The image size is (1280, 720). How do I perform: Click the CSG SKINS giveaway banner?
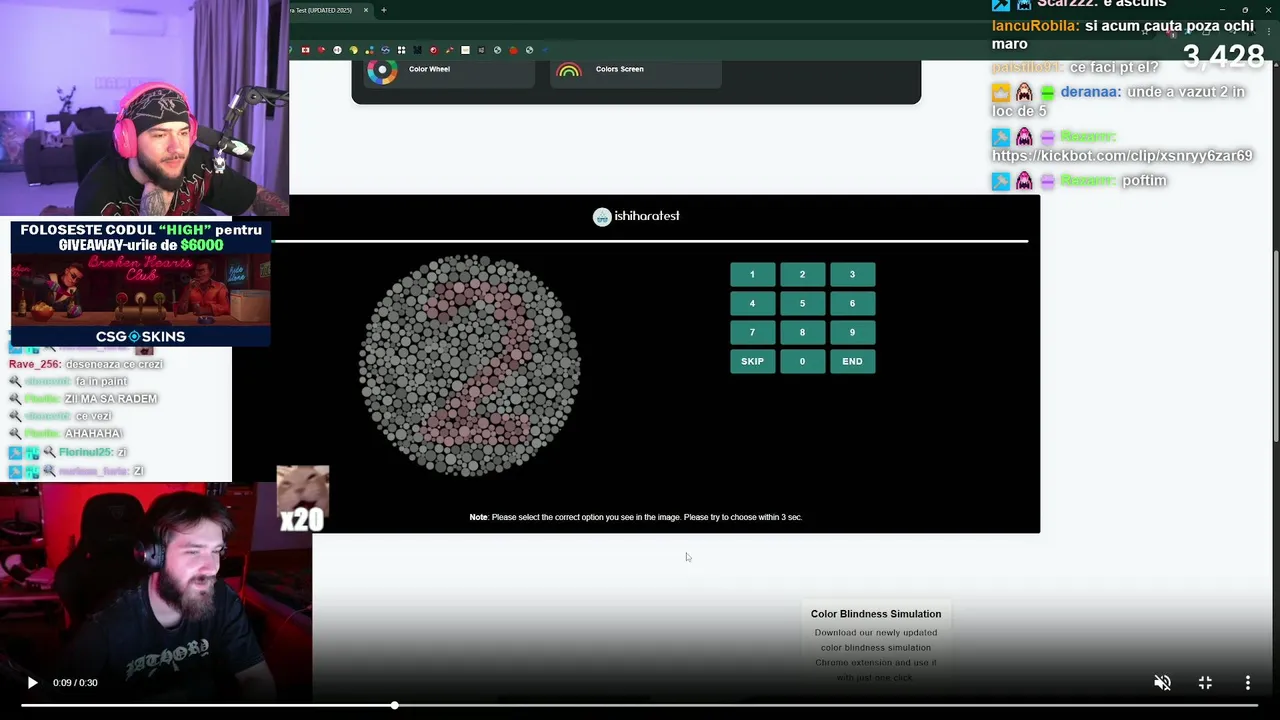pos(140,283)
